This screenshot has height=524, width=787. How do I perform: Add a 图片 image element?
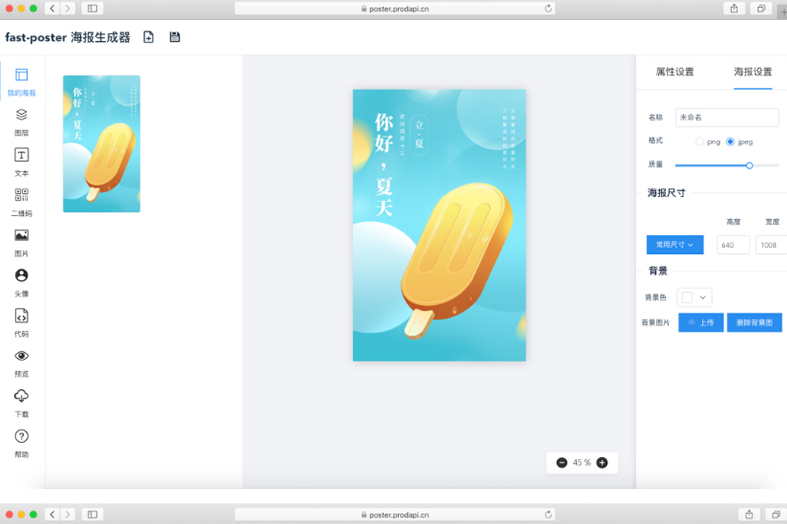tap(21, 236)
